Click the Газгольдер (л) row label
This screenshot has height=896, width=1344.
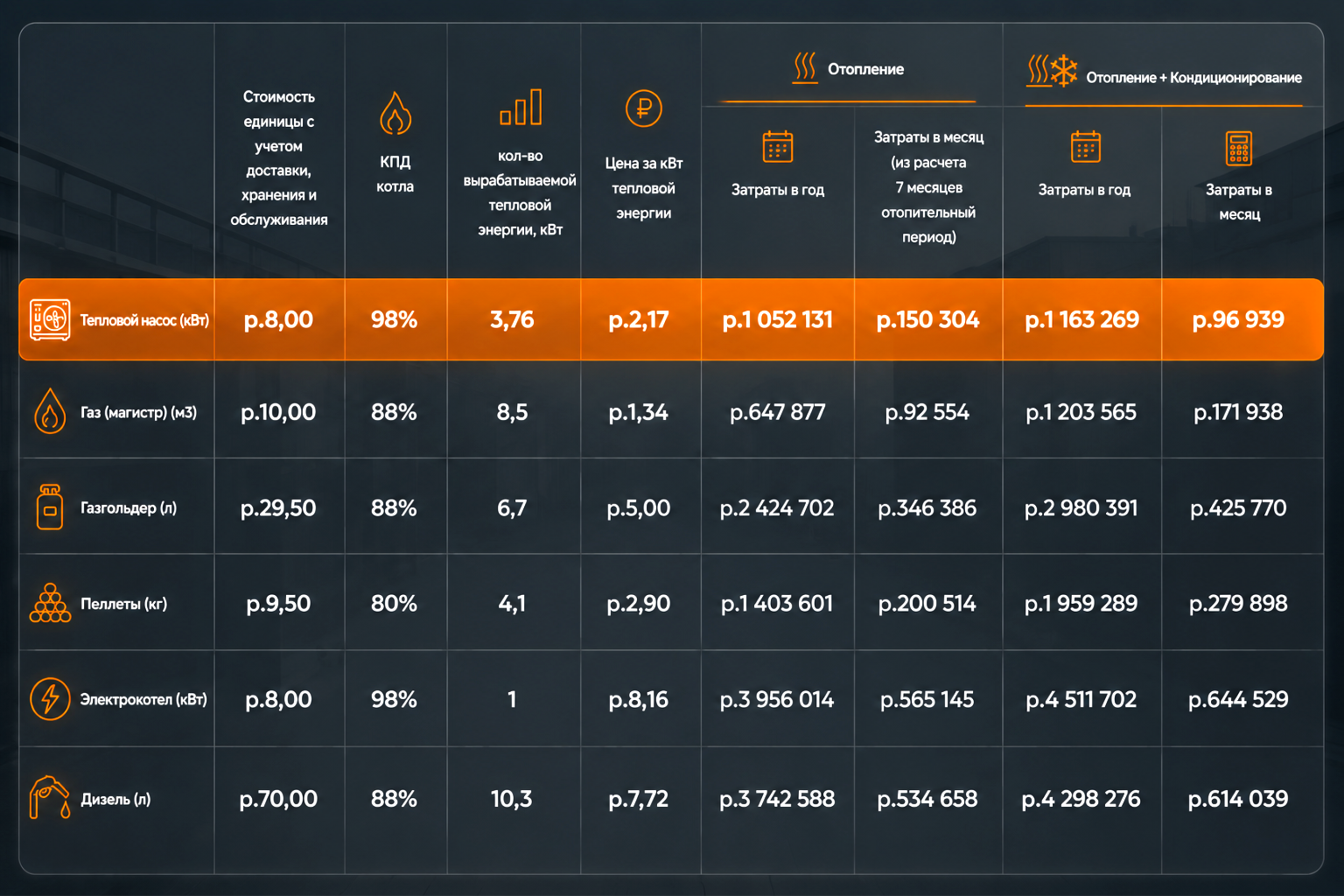click(x=129, y=507)
